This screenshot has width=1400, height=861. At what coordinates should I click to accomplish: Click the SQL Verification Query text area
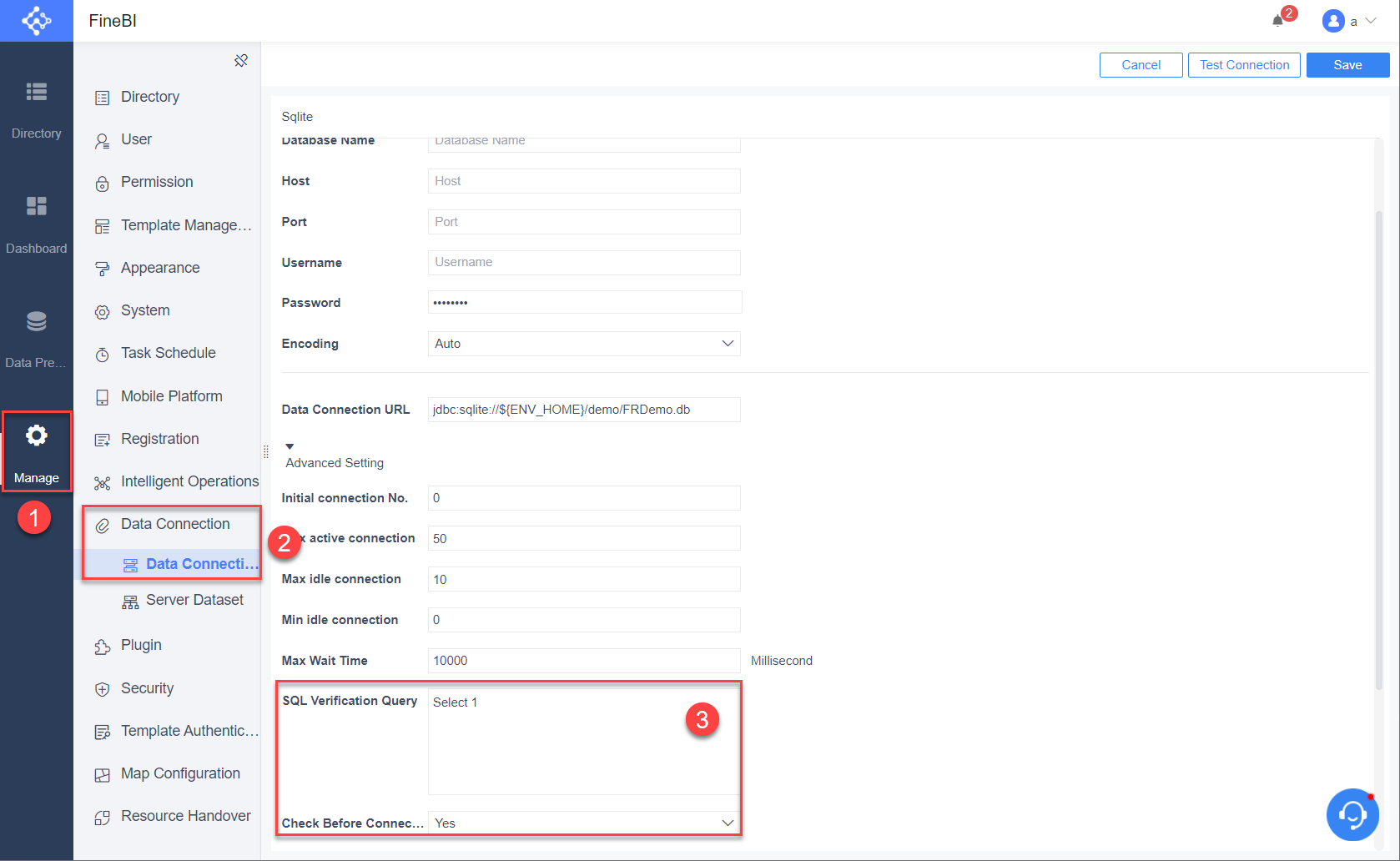pos(584,741)
